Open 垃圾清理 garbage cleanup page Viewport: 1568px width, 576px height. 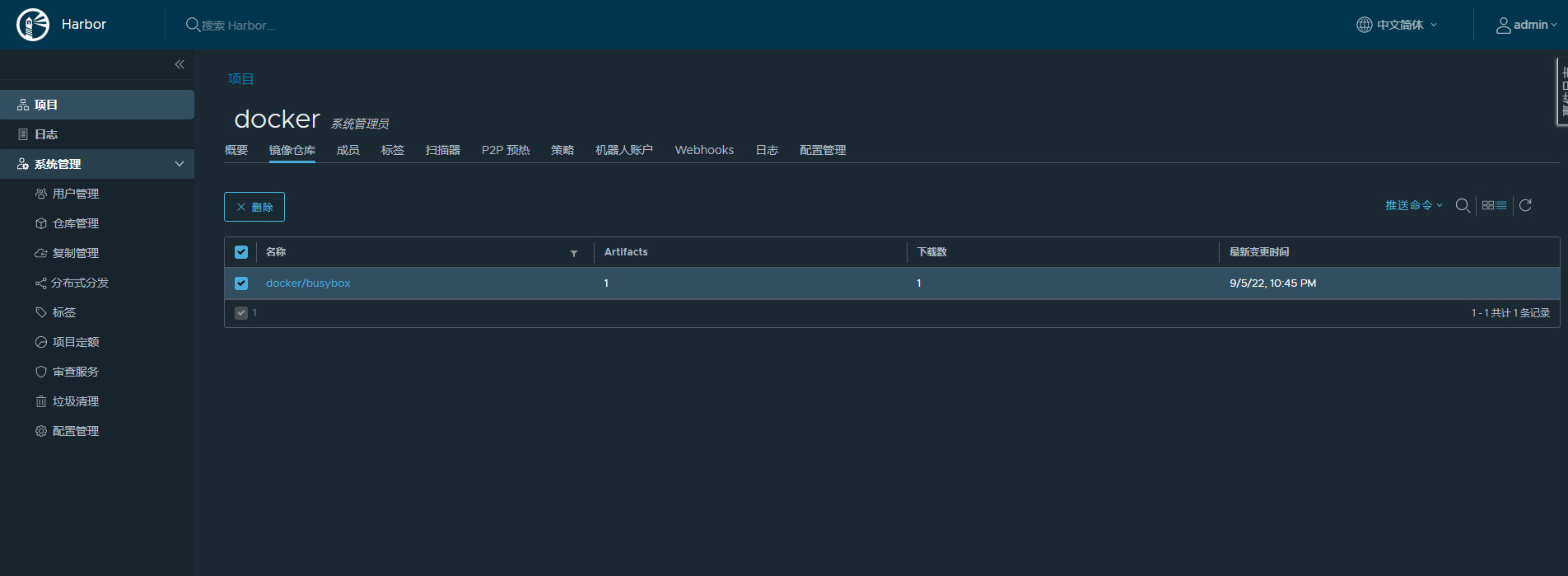coord(75,401)
